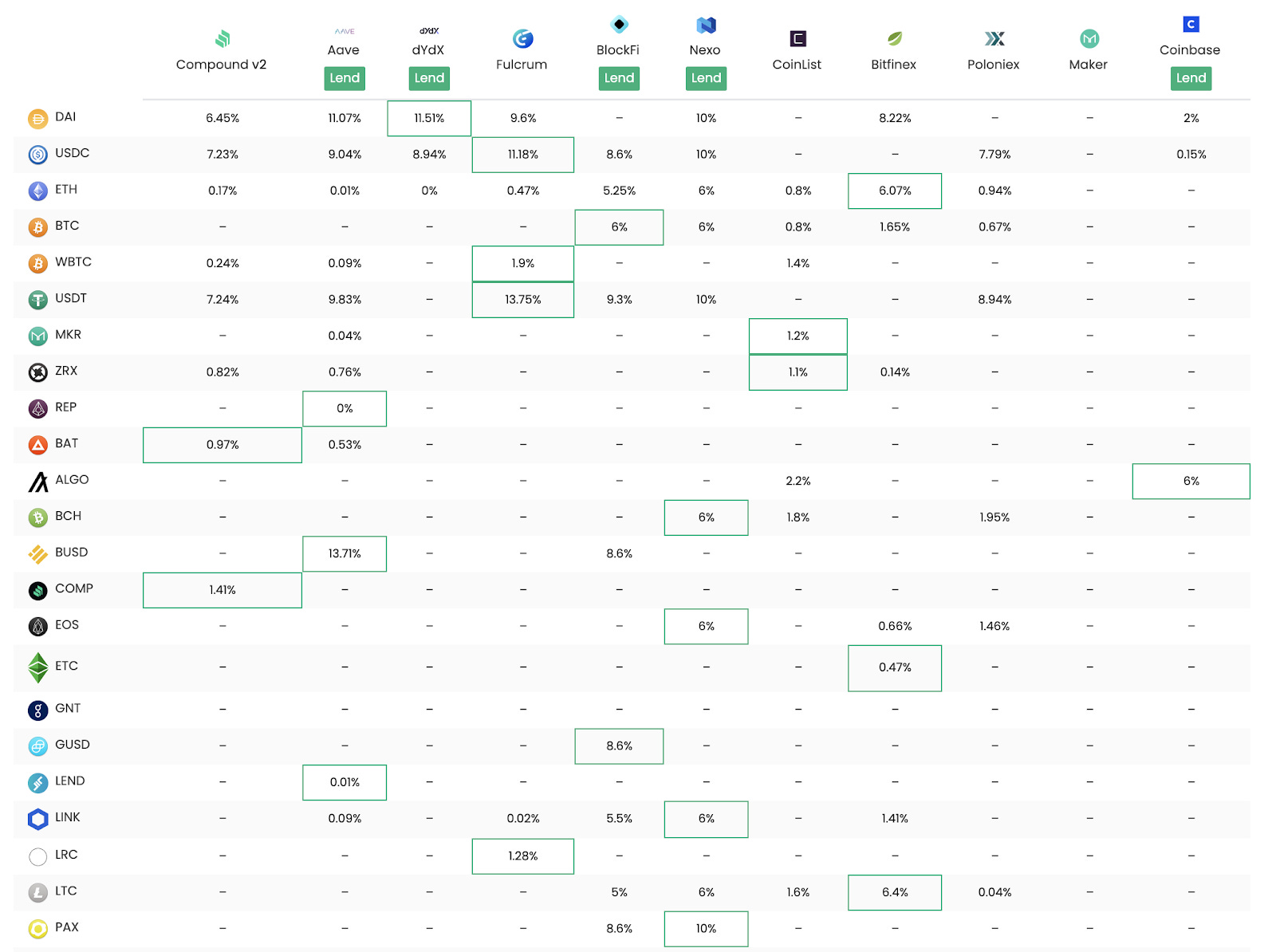Click the ETH coin icon
Image resolution: width=1276 pixels, height=952 pixels.
(x=38, y=191)
